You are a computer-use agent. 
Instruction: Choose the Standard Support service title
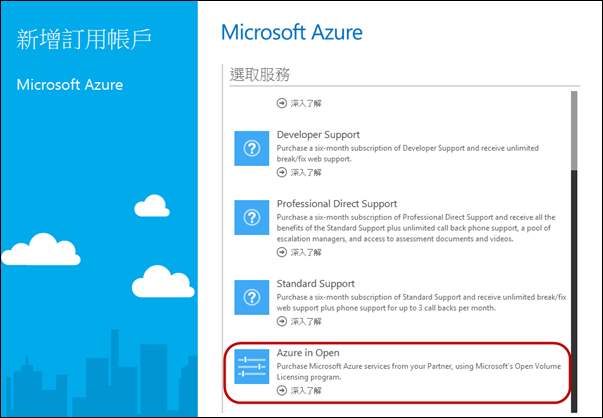[315, 284]
